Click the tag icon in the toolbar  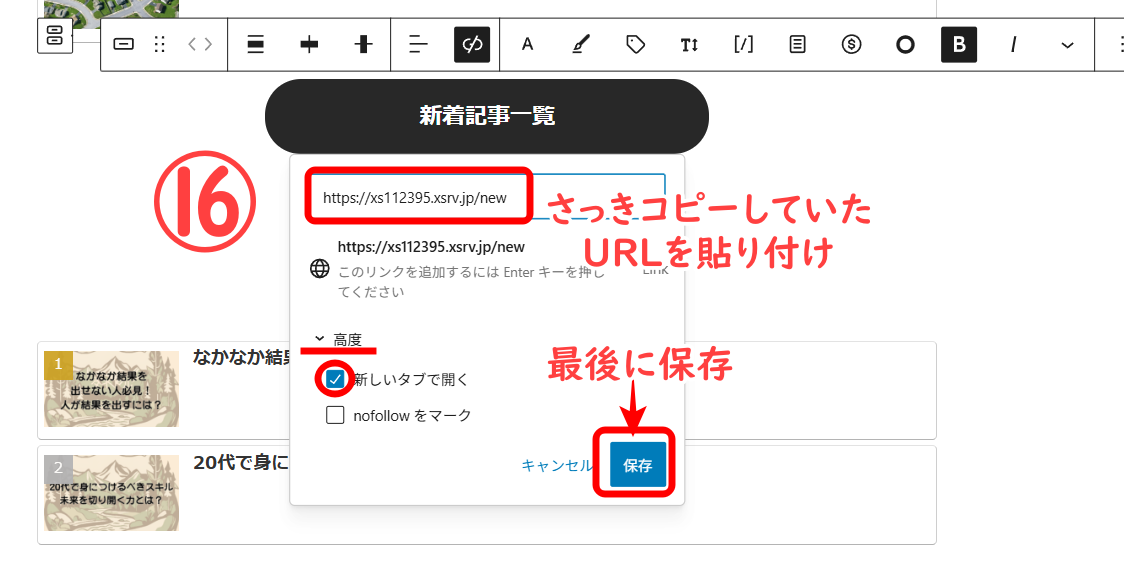(635, 45)
